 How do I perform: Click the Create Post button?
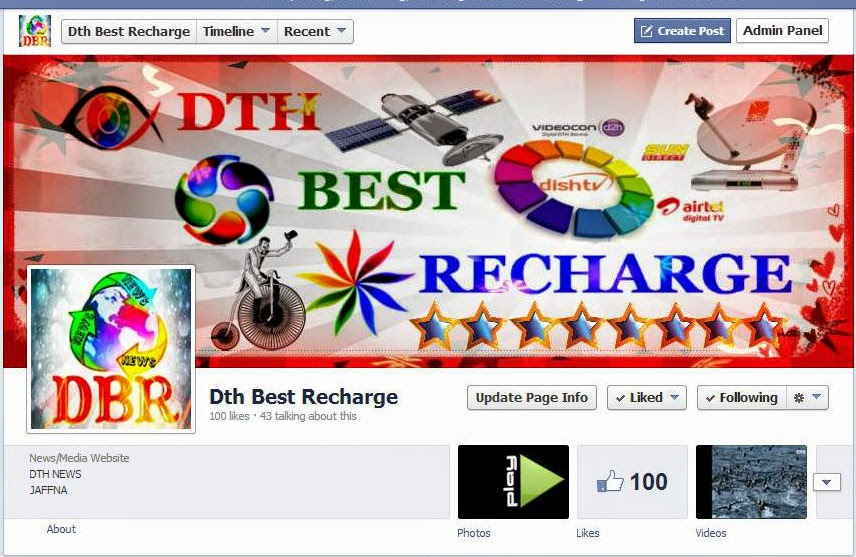pos(682,31)
